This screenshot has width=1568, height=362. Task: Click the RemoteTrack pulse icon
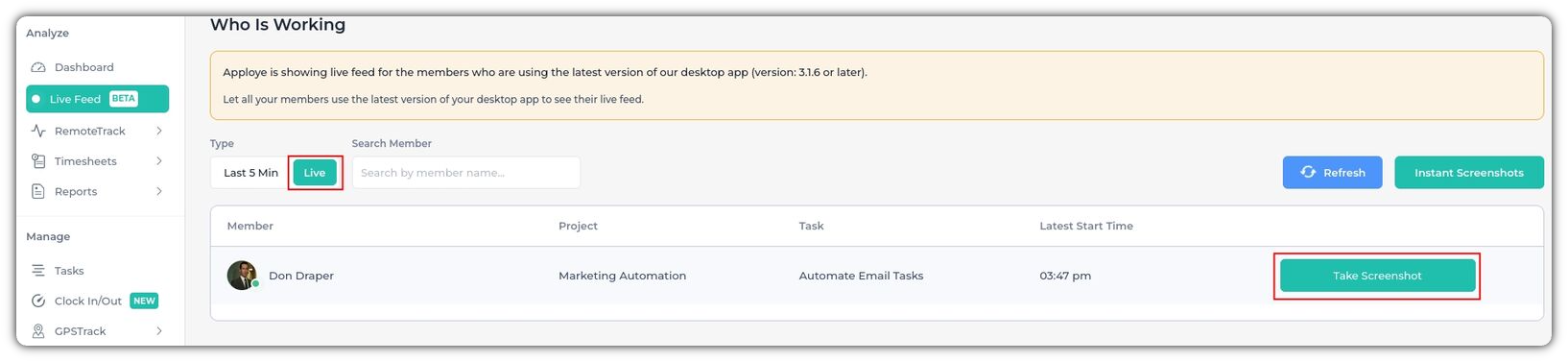(38, 131)
